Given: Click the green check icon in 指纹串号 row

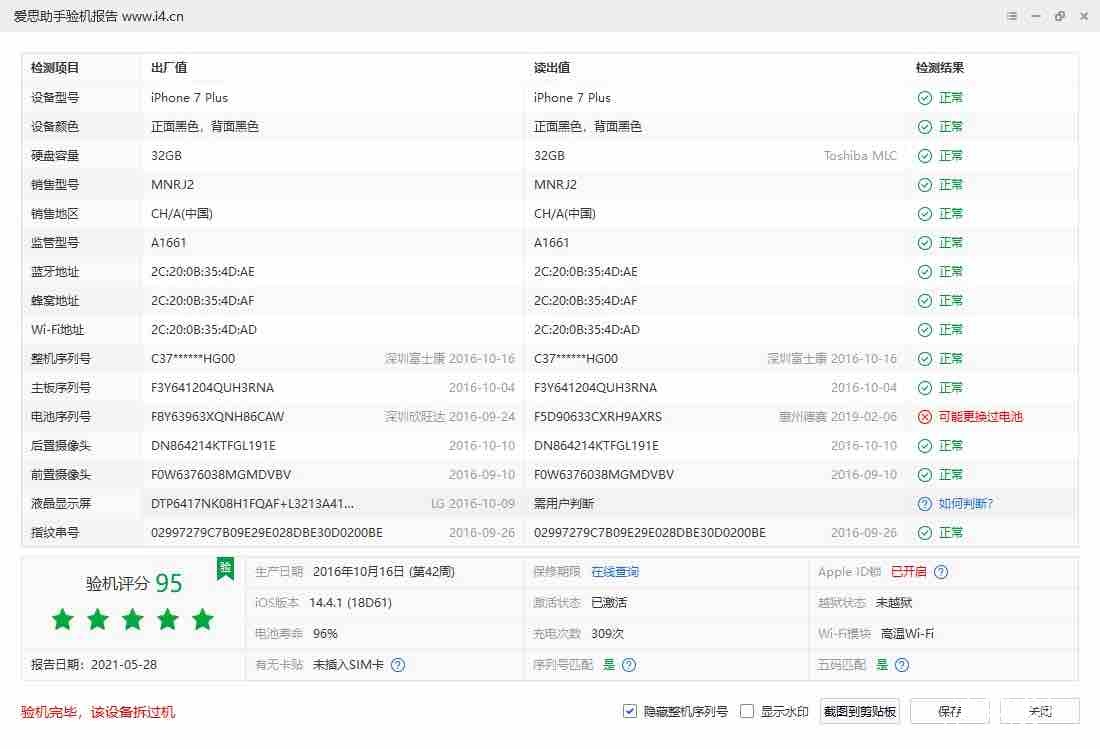Looking at the screenshot, I should [925, 533].
